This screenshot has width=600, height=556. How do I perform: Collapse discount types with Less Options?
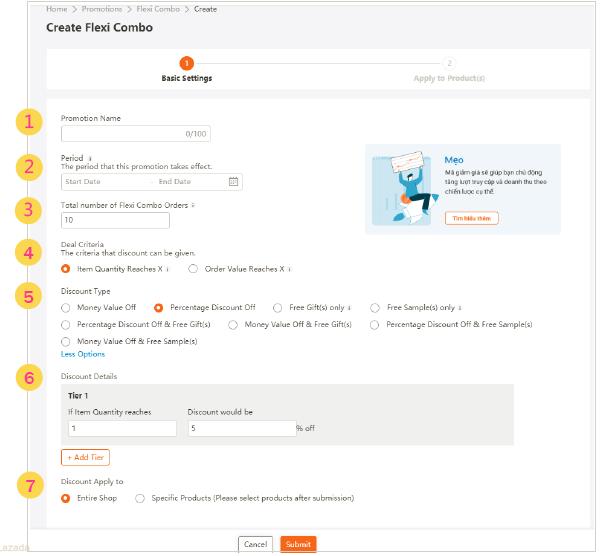(83, 354)
